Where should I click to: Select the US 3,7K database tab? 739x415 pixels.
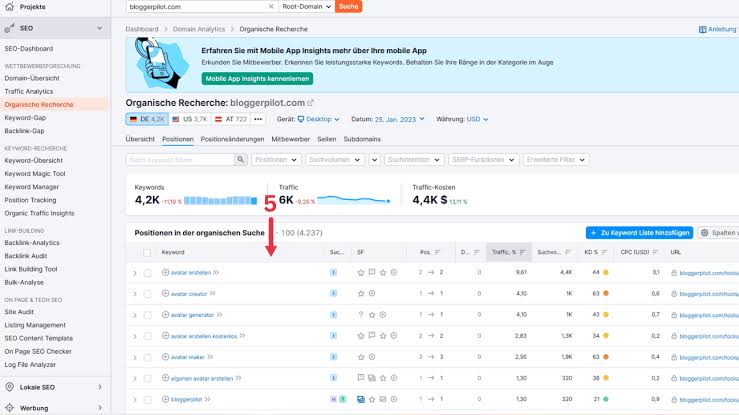[x=189, y=119]
